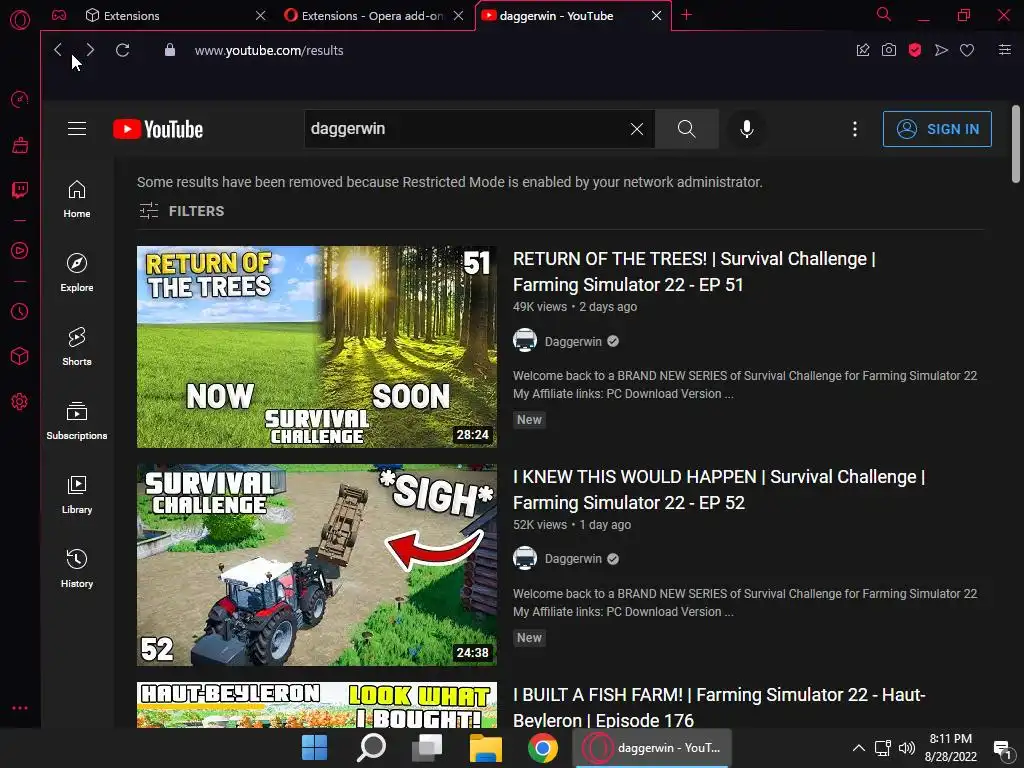
Task: Launch Google Chrome from taskbar
Action: click(x=543, y=748)
